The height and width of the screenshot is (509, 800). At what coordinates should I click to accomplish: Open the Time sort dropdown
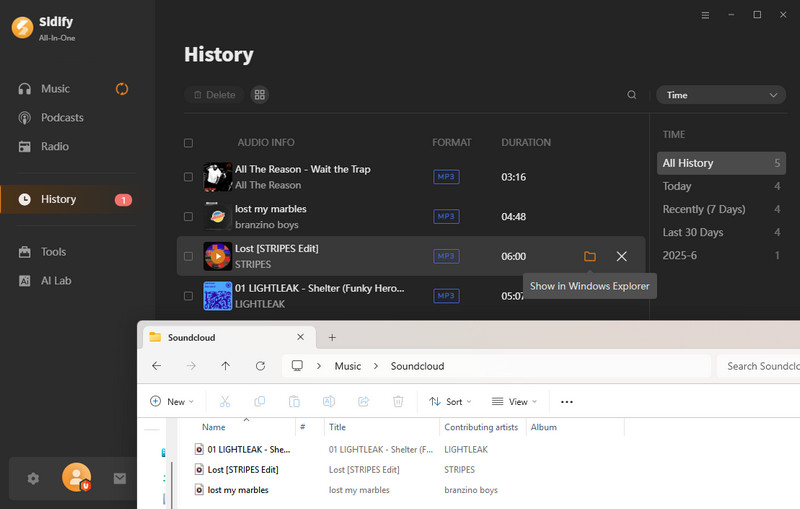coord(720,95)
